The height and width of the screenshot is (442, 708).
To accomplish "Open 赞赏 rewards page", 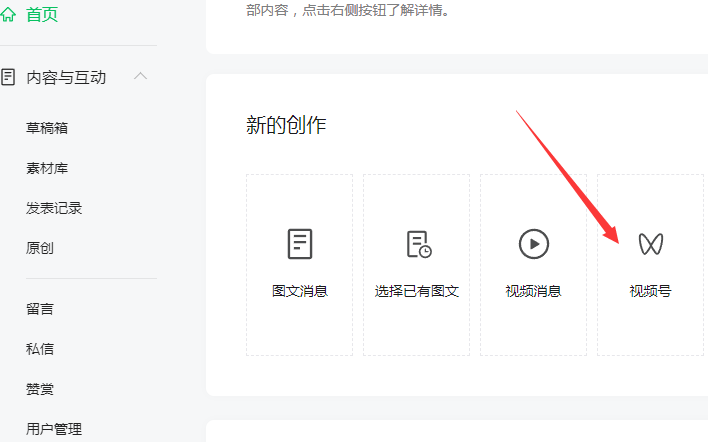I will 40,389.
